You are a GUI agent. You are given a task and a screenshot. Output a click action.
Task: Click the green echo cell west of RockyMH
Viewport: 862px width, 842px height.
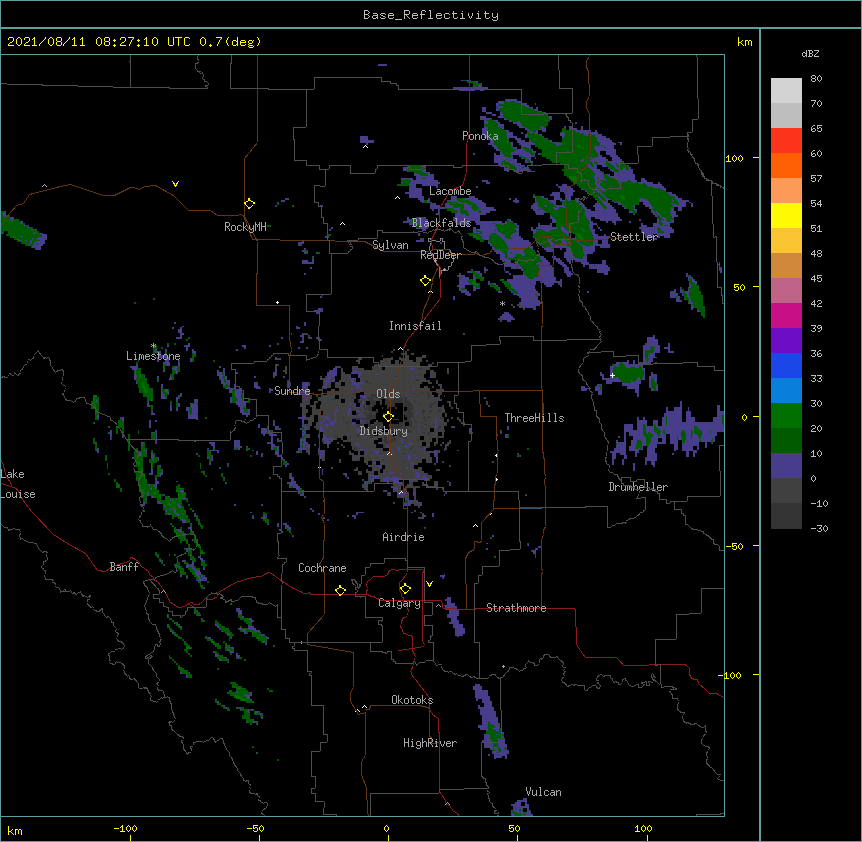click(x=22, y=231)
